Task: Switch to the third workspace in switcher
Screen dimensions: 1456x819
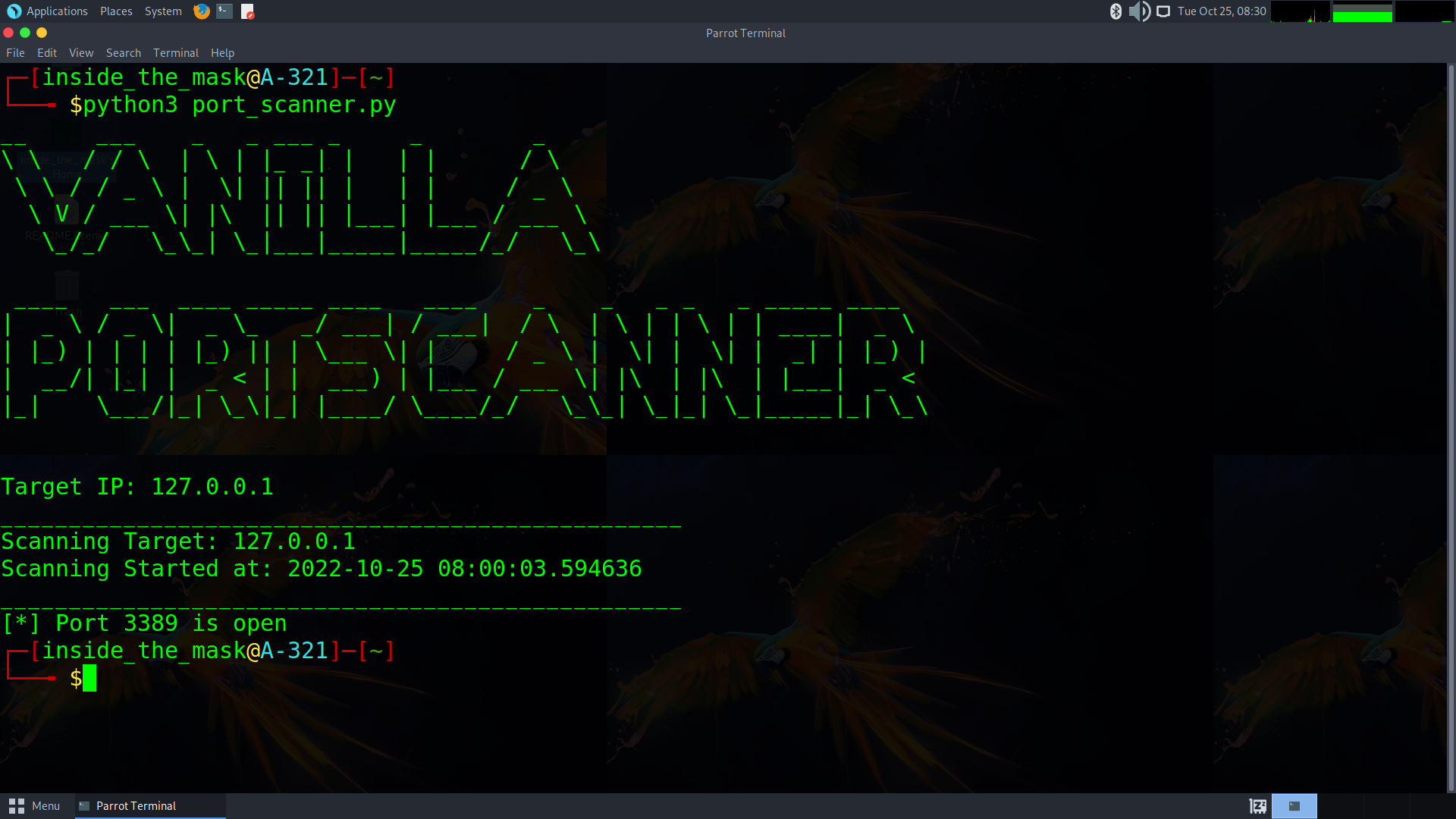Action: (x=1385, y=806)
